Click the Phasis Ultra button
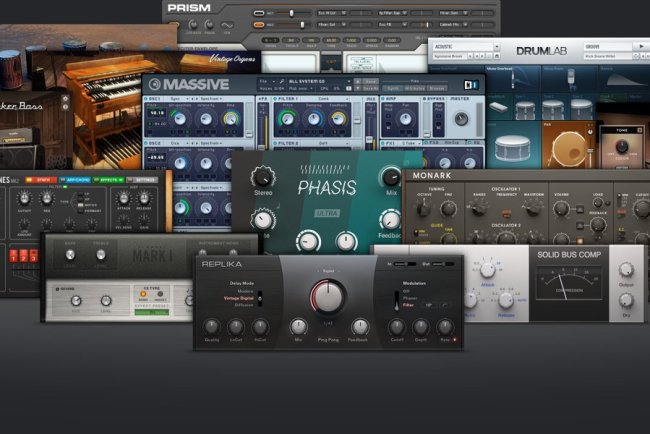This screenshot has width=650, height=434. (x=327, y=213)
